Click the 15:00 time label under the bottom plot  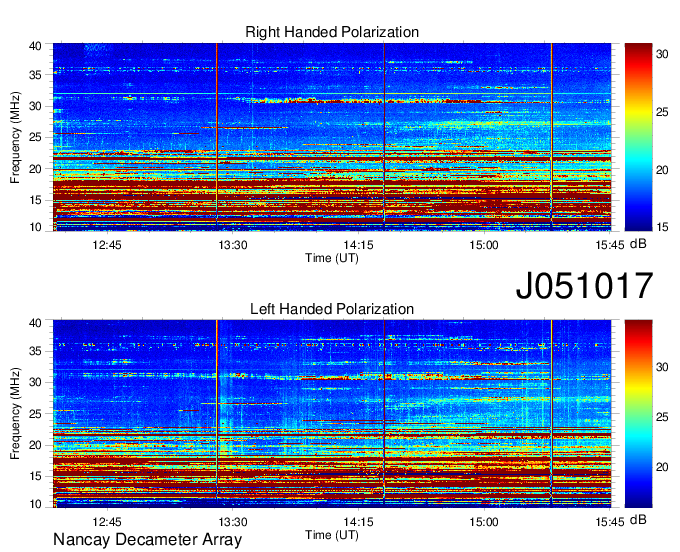coord(484,522)
